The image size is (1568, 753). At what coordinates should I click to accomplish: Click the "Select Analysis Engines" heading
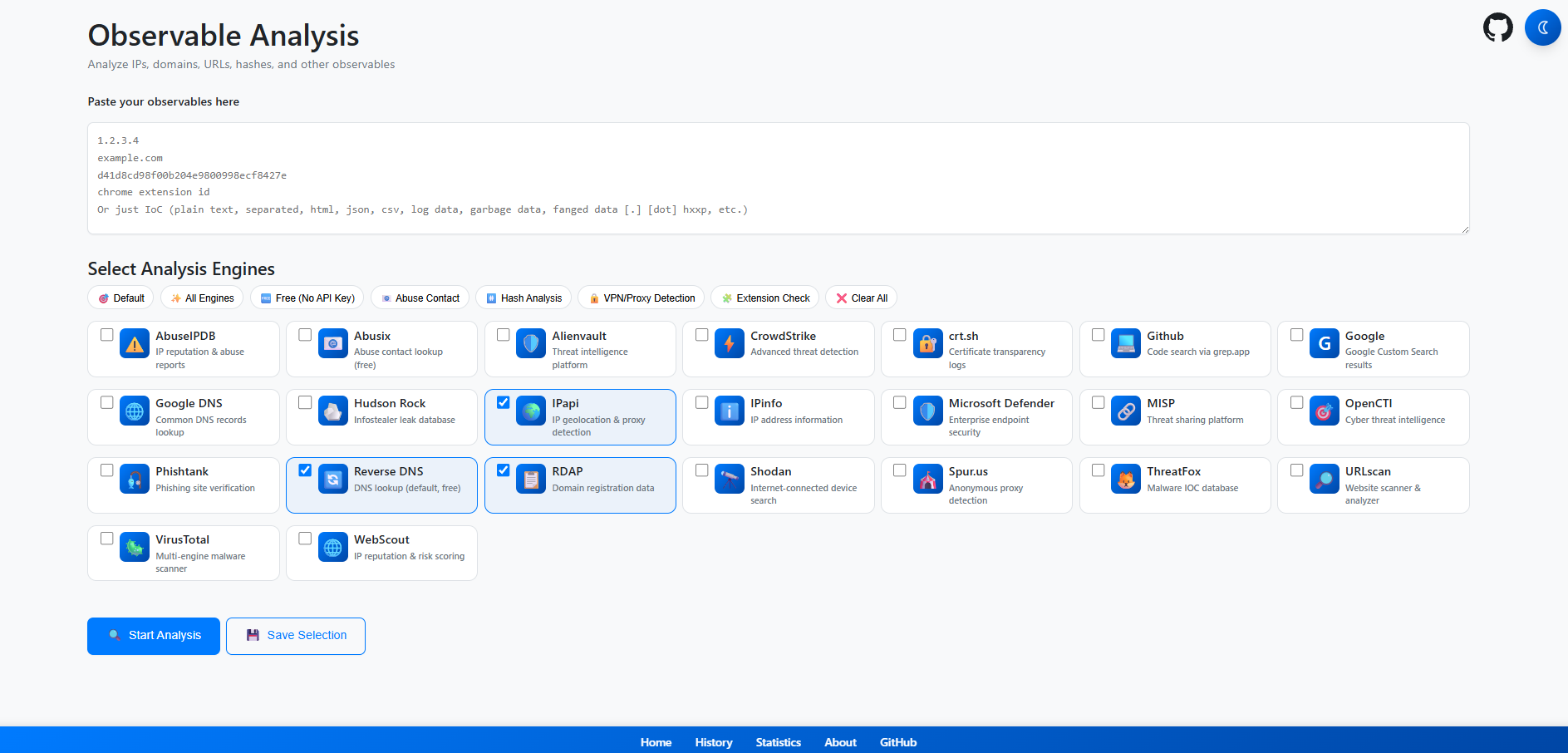click(181, 268)
